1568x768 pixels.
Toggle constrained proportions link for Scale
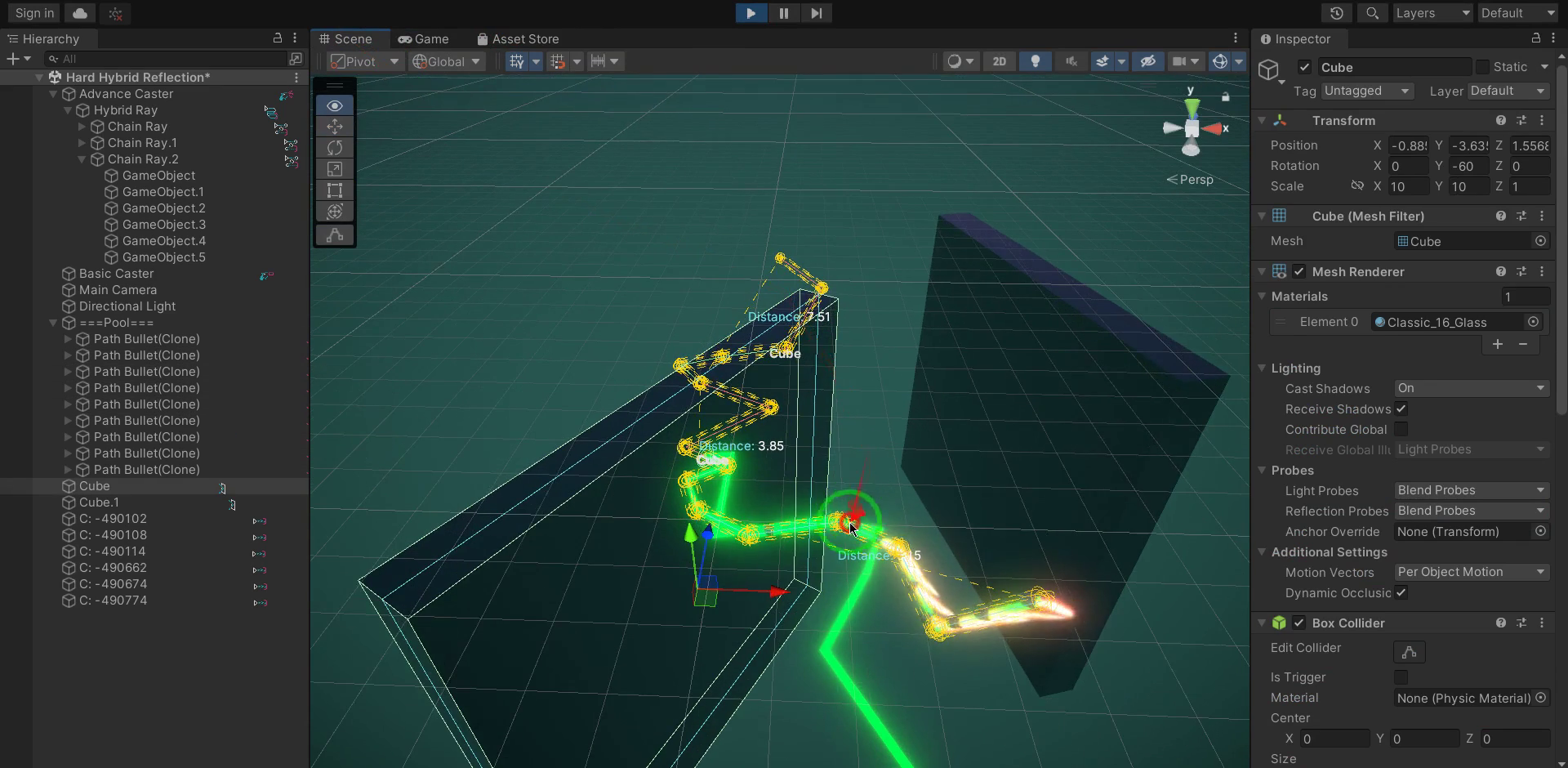click(1357, 186)
